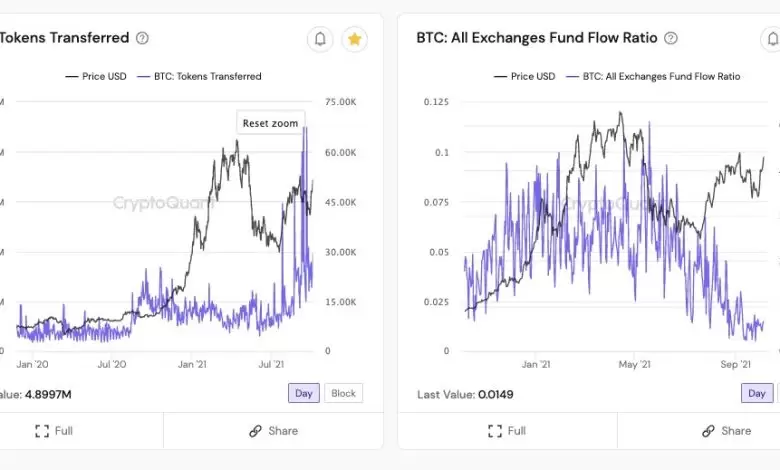This screenshot has width=780, height=470.
Task: Open help icon beside Fund Flow Ratio title
Action: (670, 38)
